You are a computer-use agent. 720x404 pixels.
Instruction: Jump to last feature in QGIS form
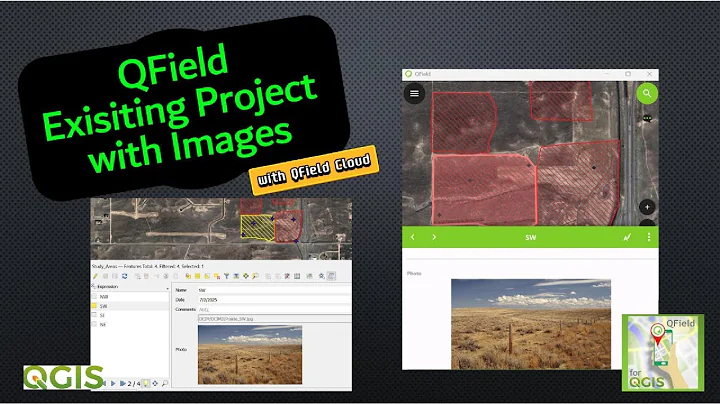tap(122, 383)
